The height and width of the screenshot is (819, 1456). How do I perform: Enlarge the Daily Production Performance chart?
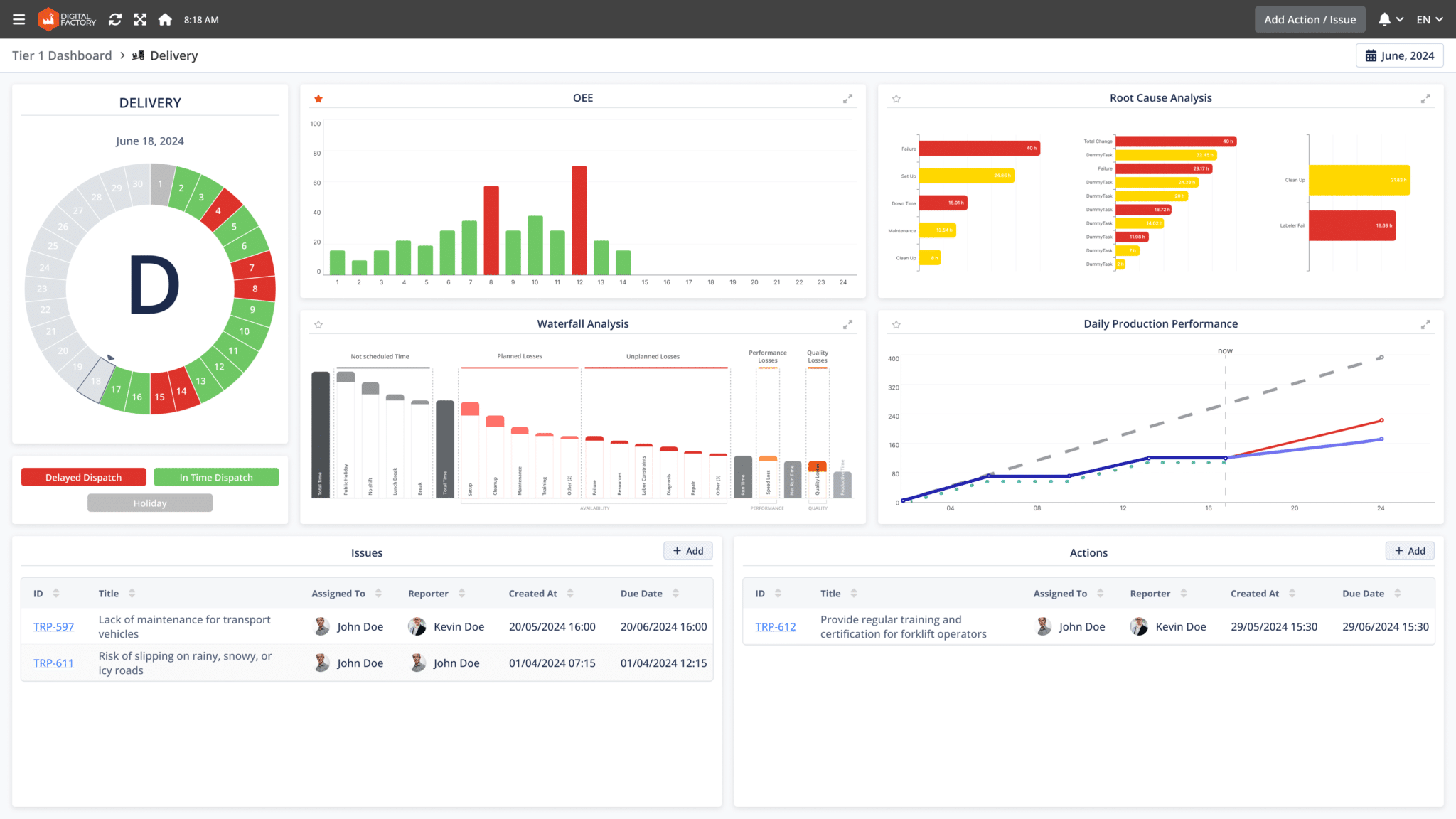[x=1425, y=324]
